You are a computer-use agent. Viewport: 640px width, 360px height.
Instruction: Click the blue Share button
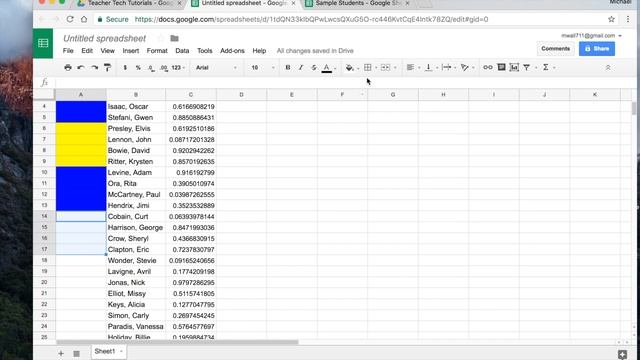point(597,49)
